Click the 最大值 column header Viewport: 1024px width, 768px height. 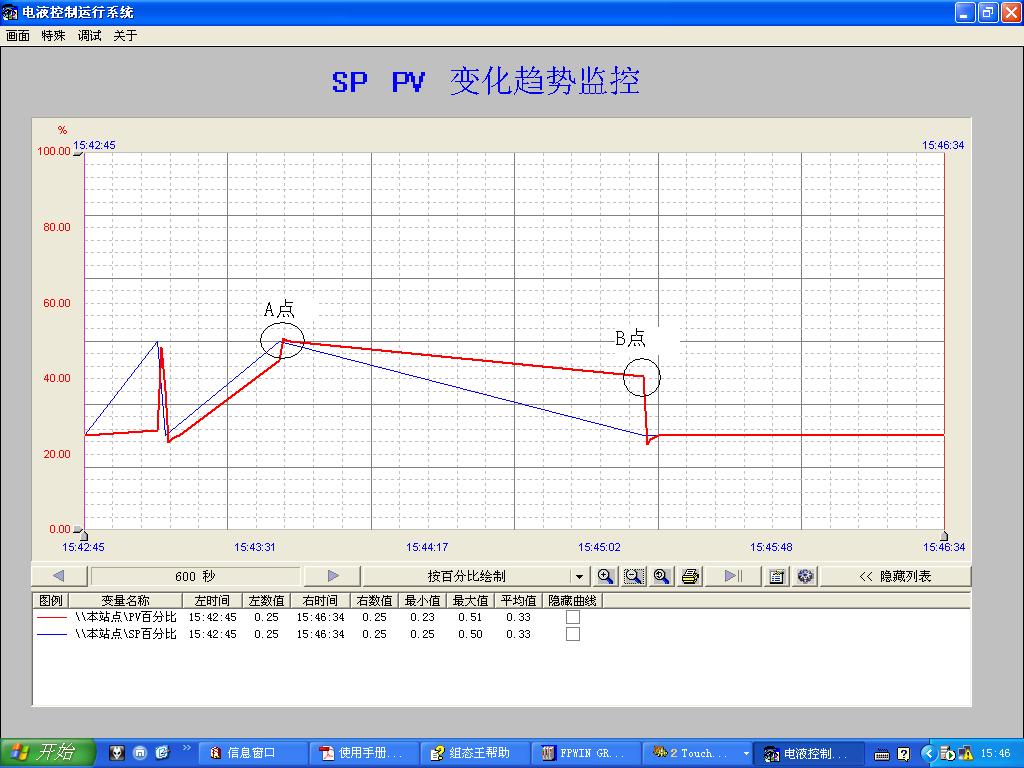click(470, 600)
